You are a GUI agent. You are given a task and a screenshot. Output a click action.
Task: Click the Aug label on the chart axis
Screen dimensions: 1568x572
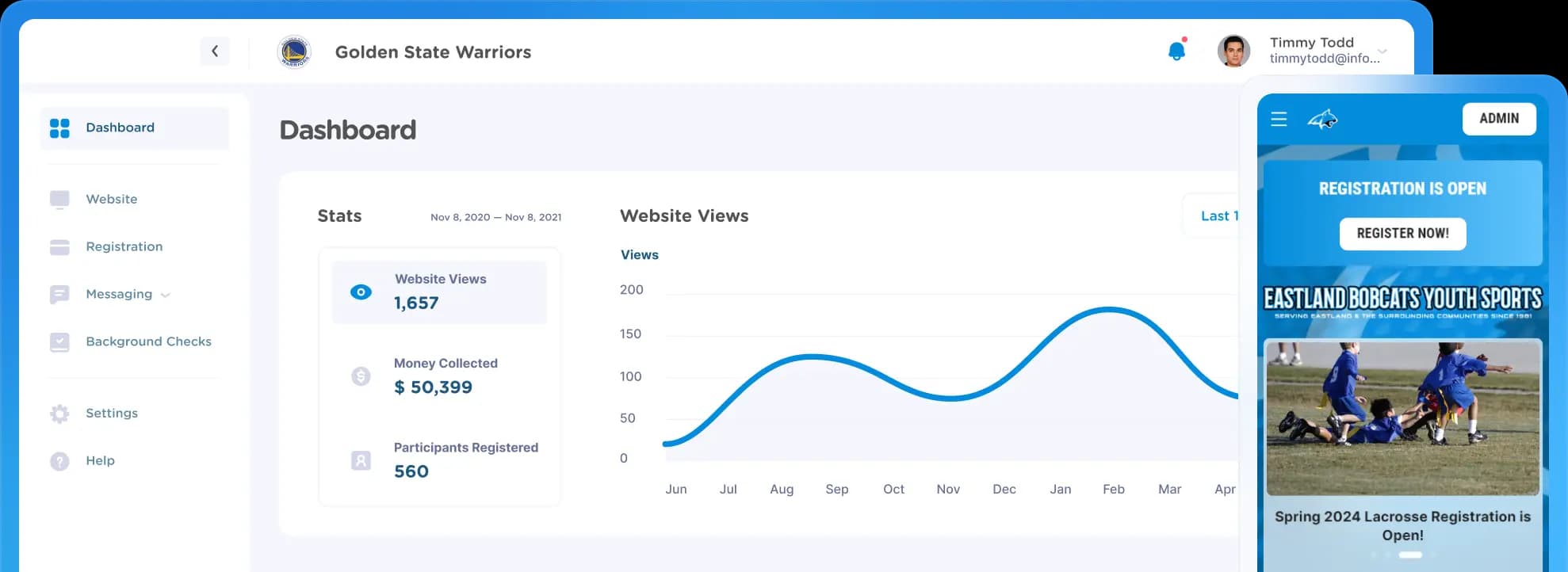(x=782, y=490)
